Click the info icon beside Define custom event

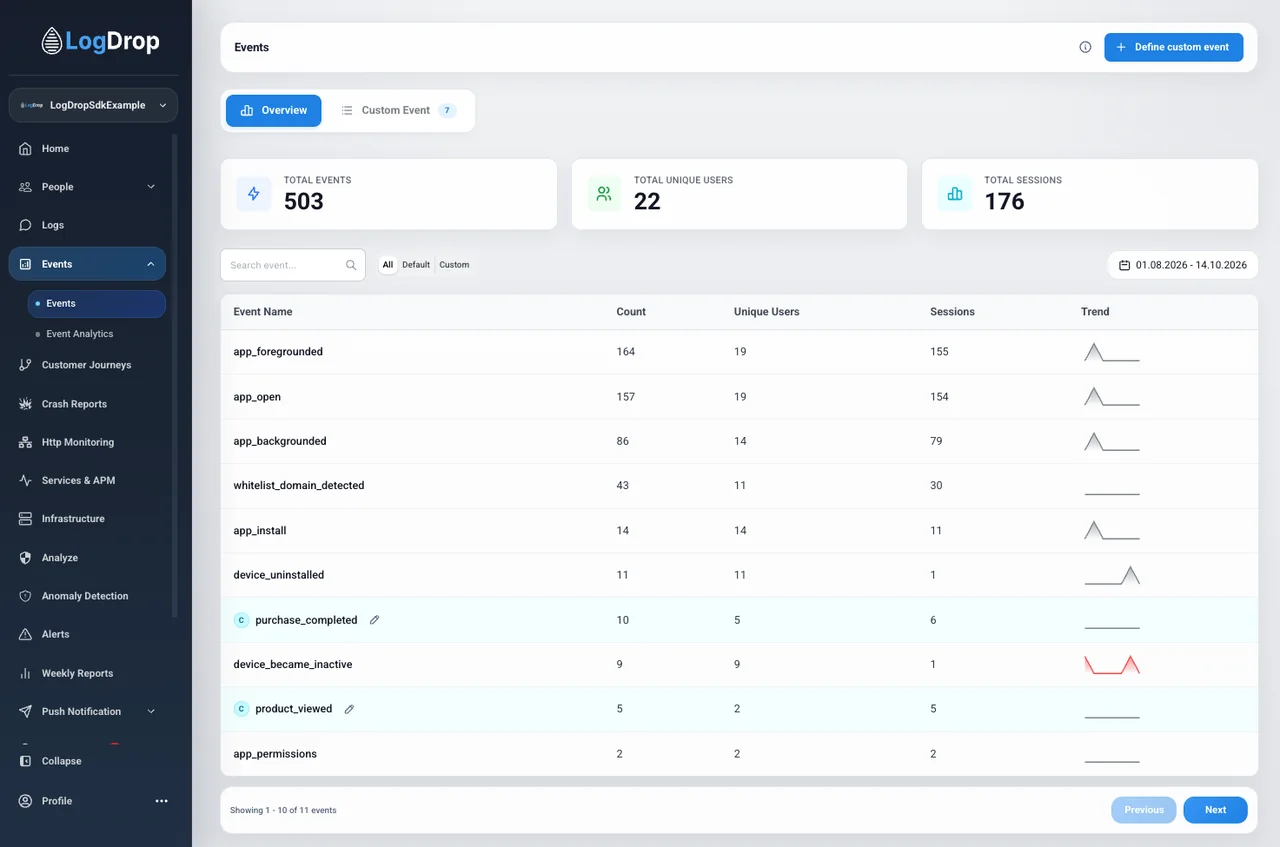(x=1085, y=47)
